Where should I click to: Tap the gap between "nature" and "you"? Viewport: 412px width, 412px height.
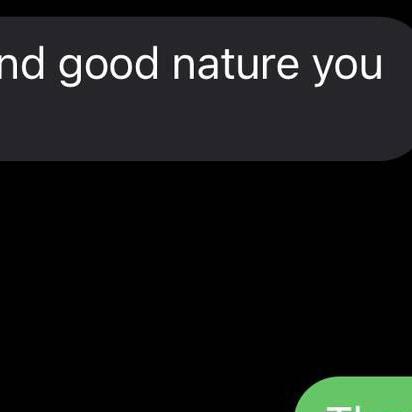coord(305,65)
